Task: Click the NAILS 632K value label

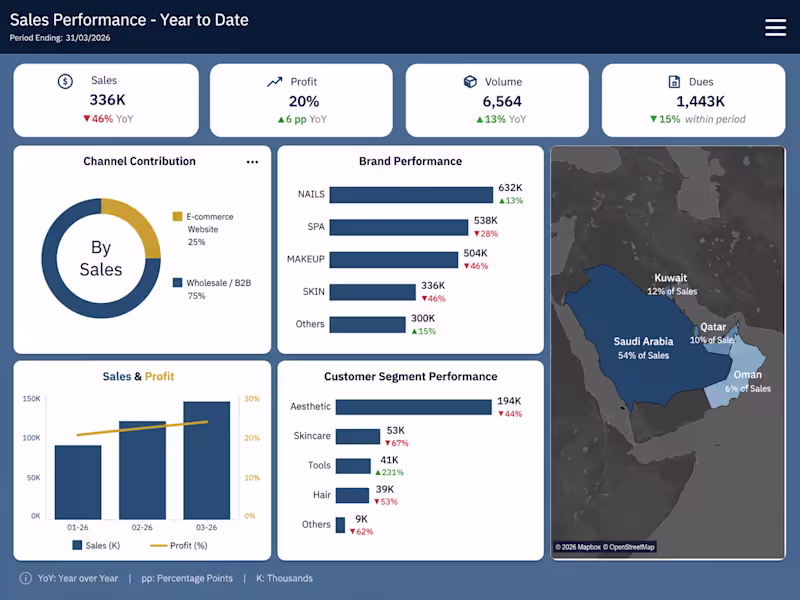Action: [510, 188]
